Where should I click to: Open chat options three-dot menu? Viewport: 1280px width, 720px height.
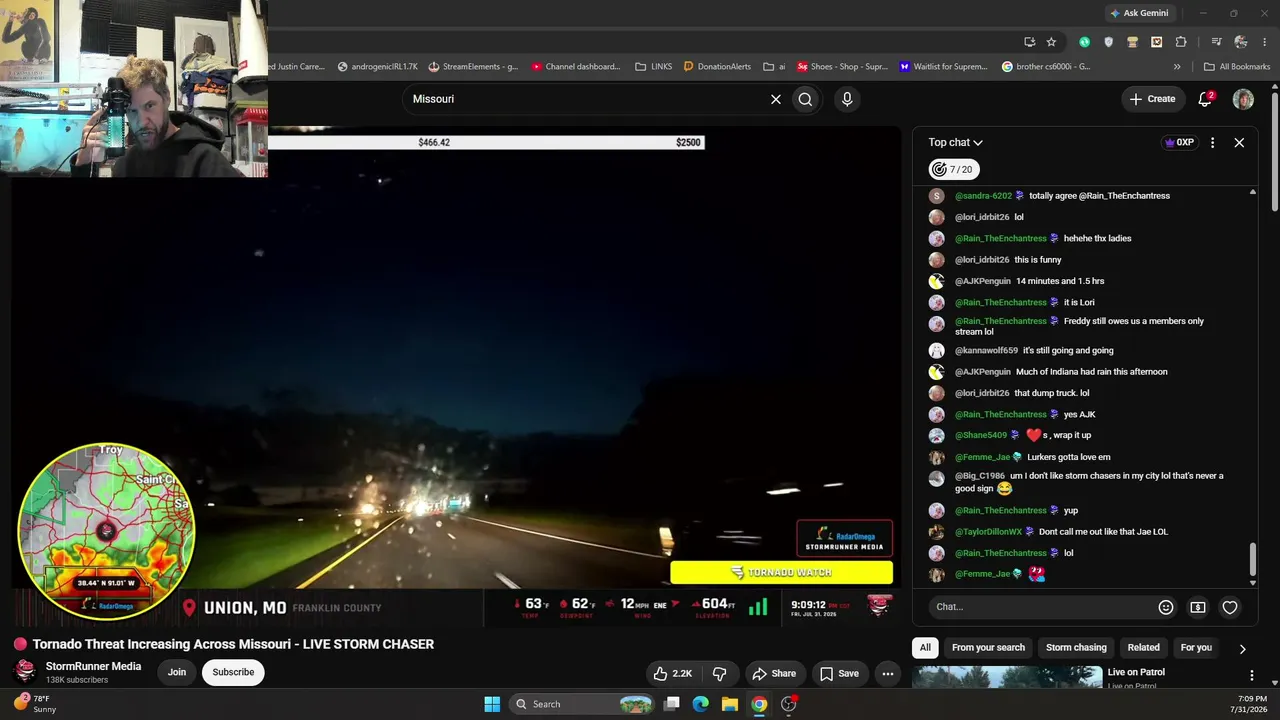pos(1212,143)
